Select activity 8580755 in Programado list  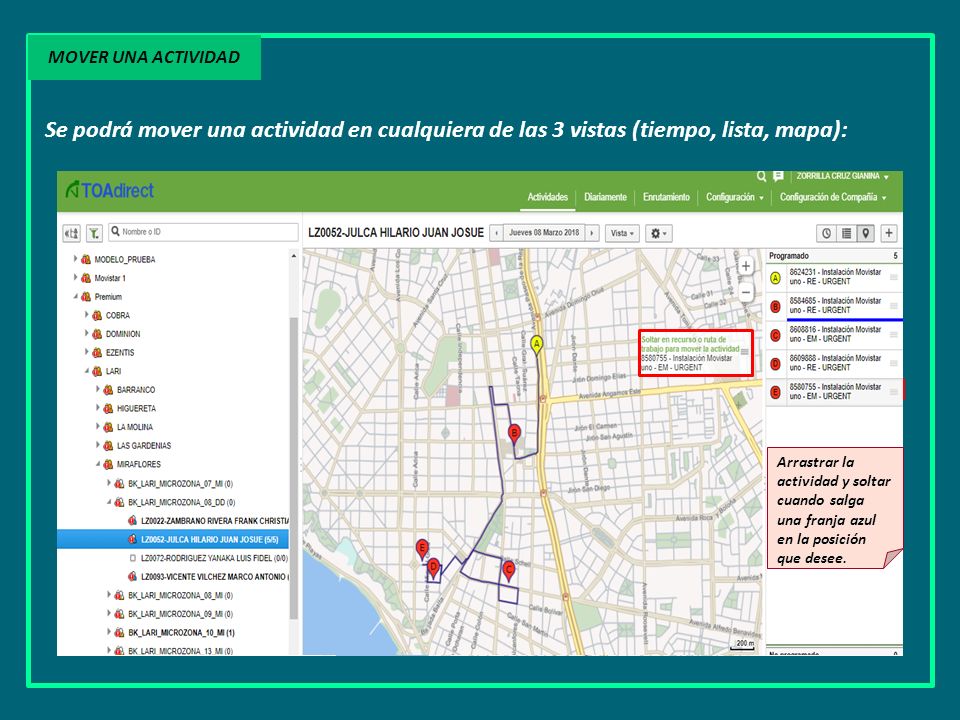834,392
